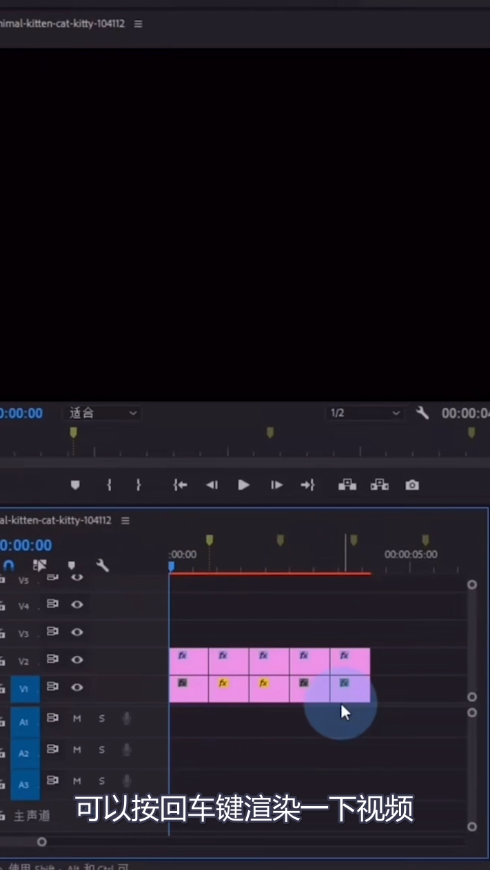This screenshot has height=870, width=490.
Task: Select second V1 clip with yellow fx
Action: click(x=229, y=689)
